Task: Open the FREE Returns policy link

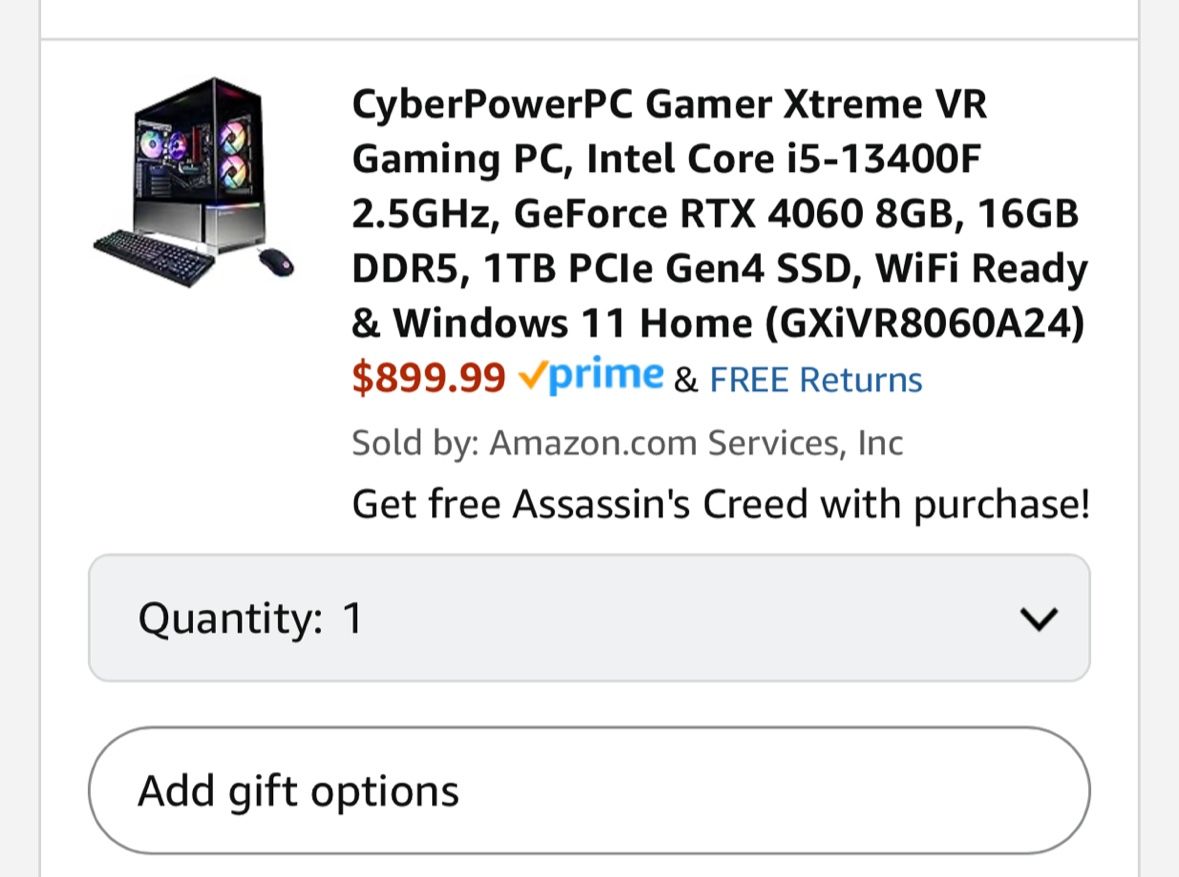Action: pos(814,379)
